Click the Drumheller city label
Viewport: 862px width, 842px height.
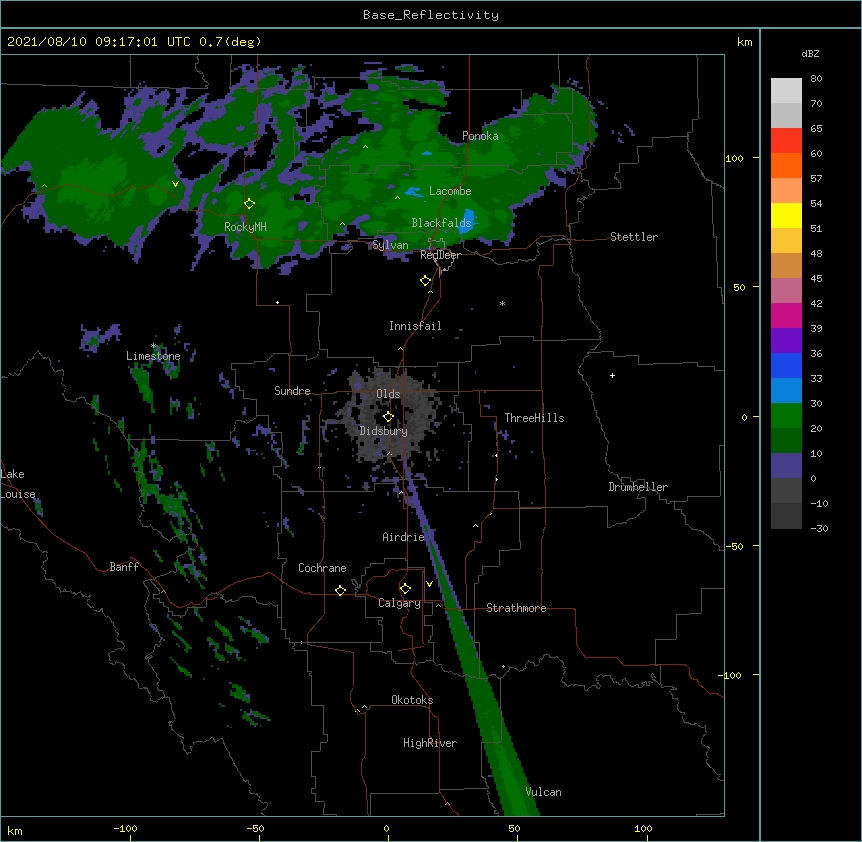(638, 487)
